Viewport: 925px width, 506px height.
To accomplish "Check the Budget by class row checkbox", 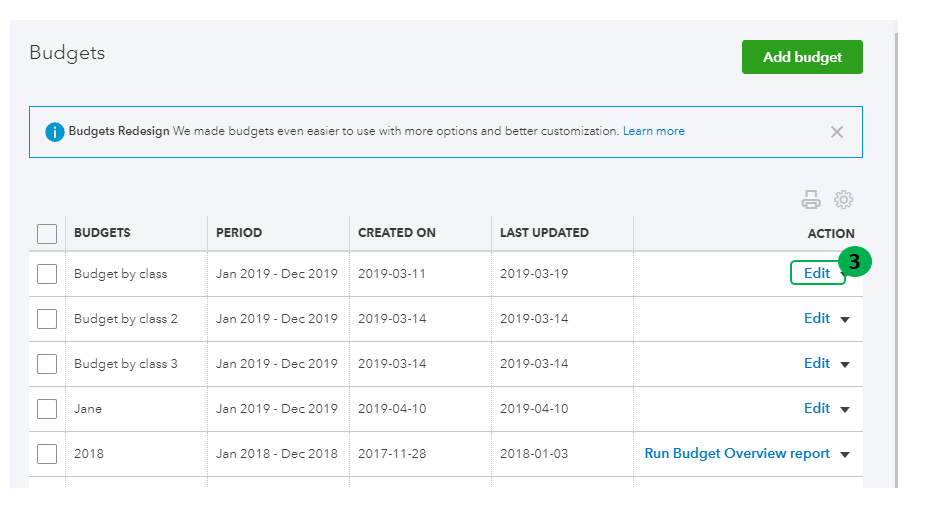I will [47, 274].
